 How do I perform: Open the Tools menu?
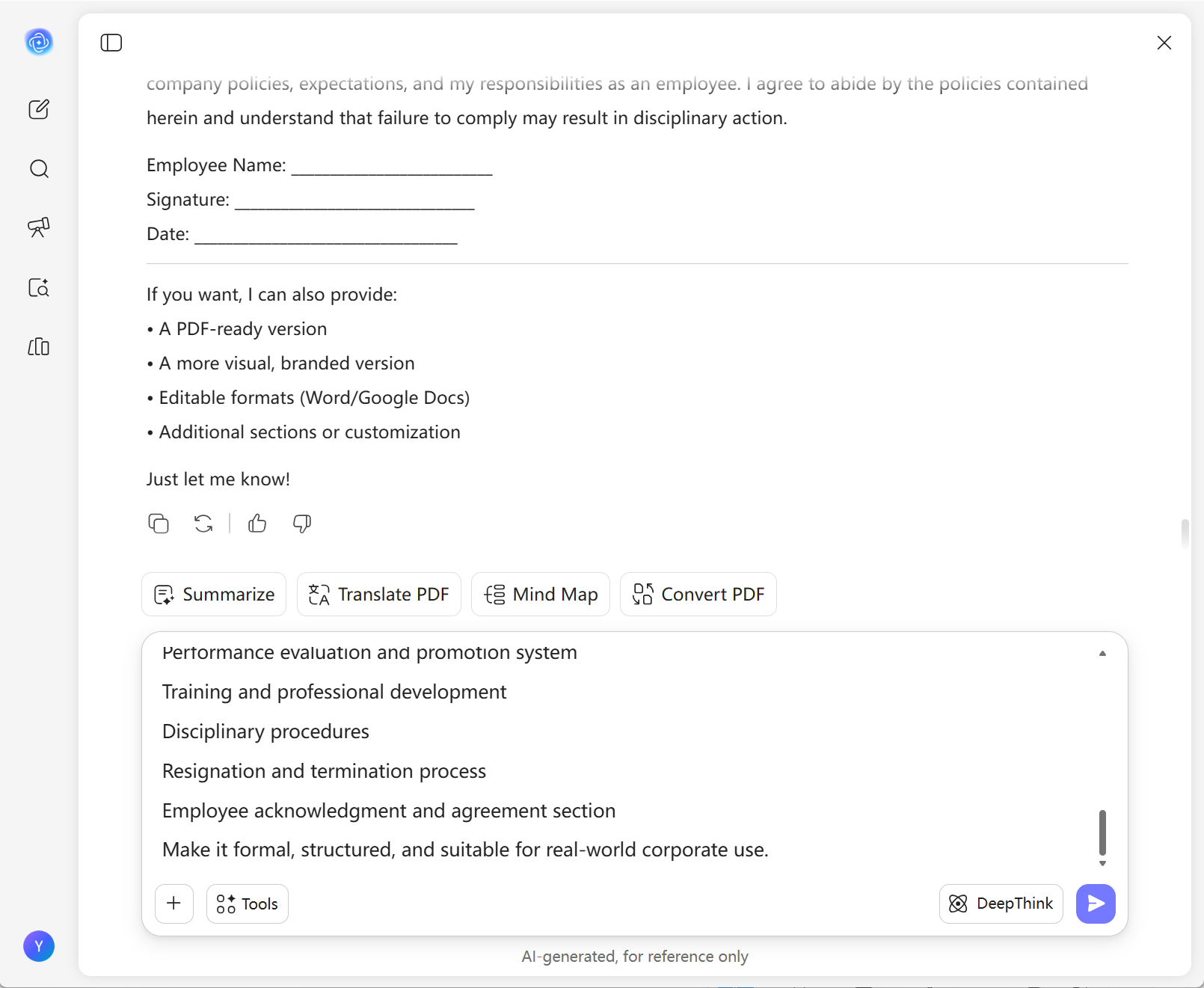coord(248,904)
